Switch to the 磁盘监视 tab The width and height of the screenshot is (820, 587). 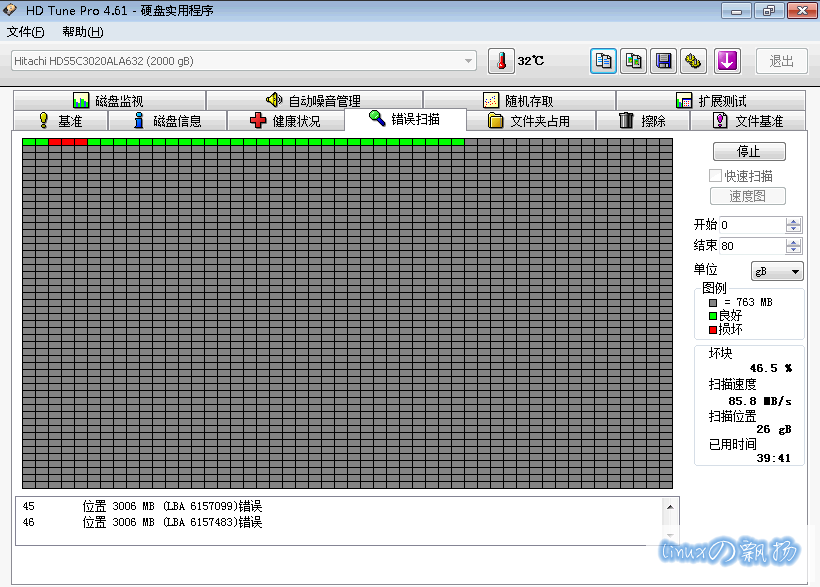tap(109, 100)
